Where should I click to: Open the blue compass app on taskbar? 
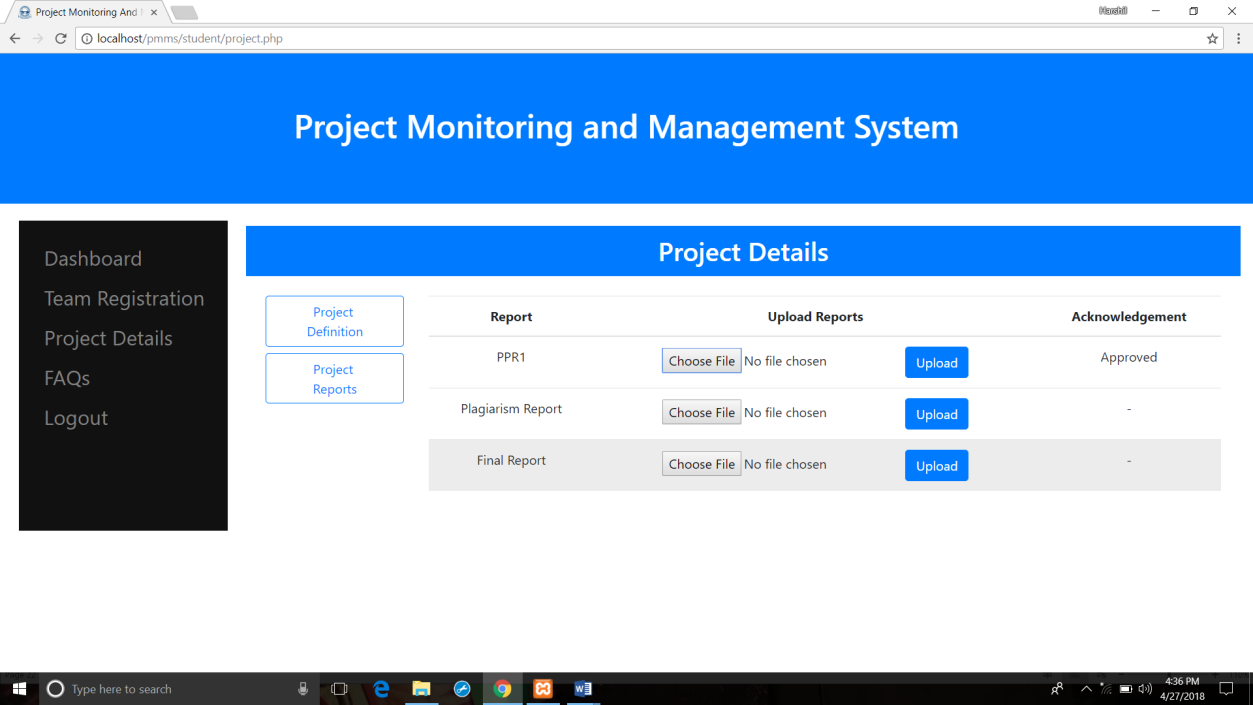[x=462, y=689]
